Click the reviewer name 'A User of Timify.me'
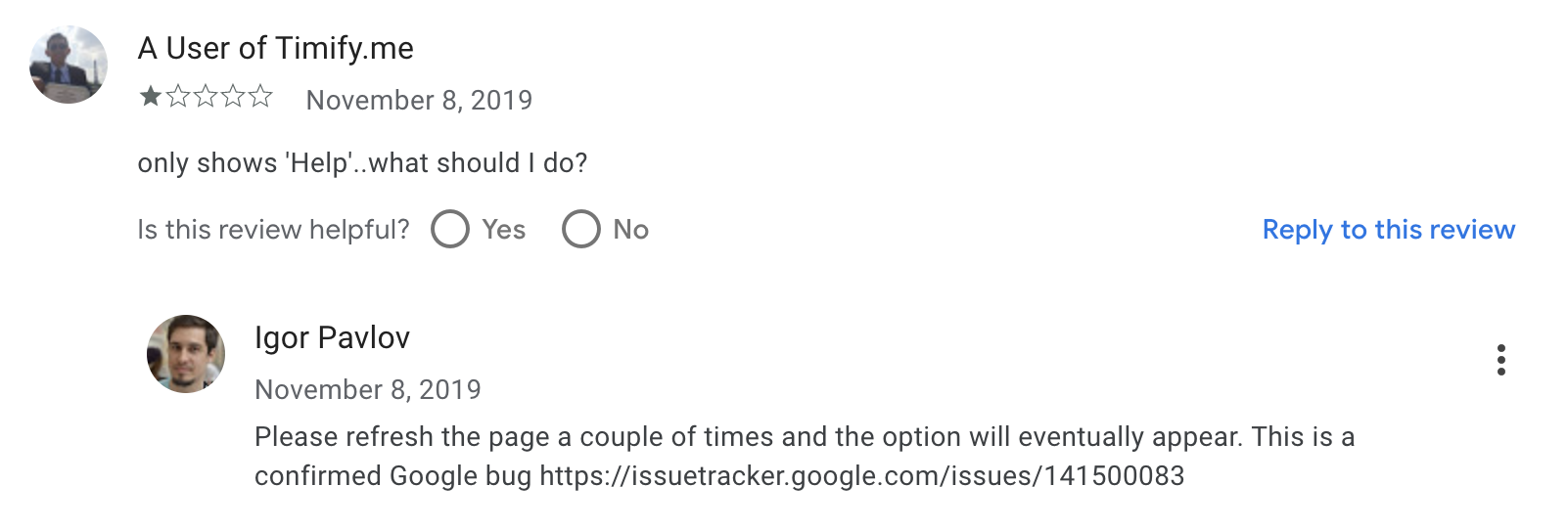1568x530 pixels. pos(275,48)
